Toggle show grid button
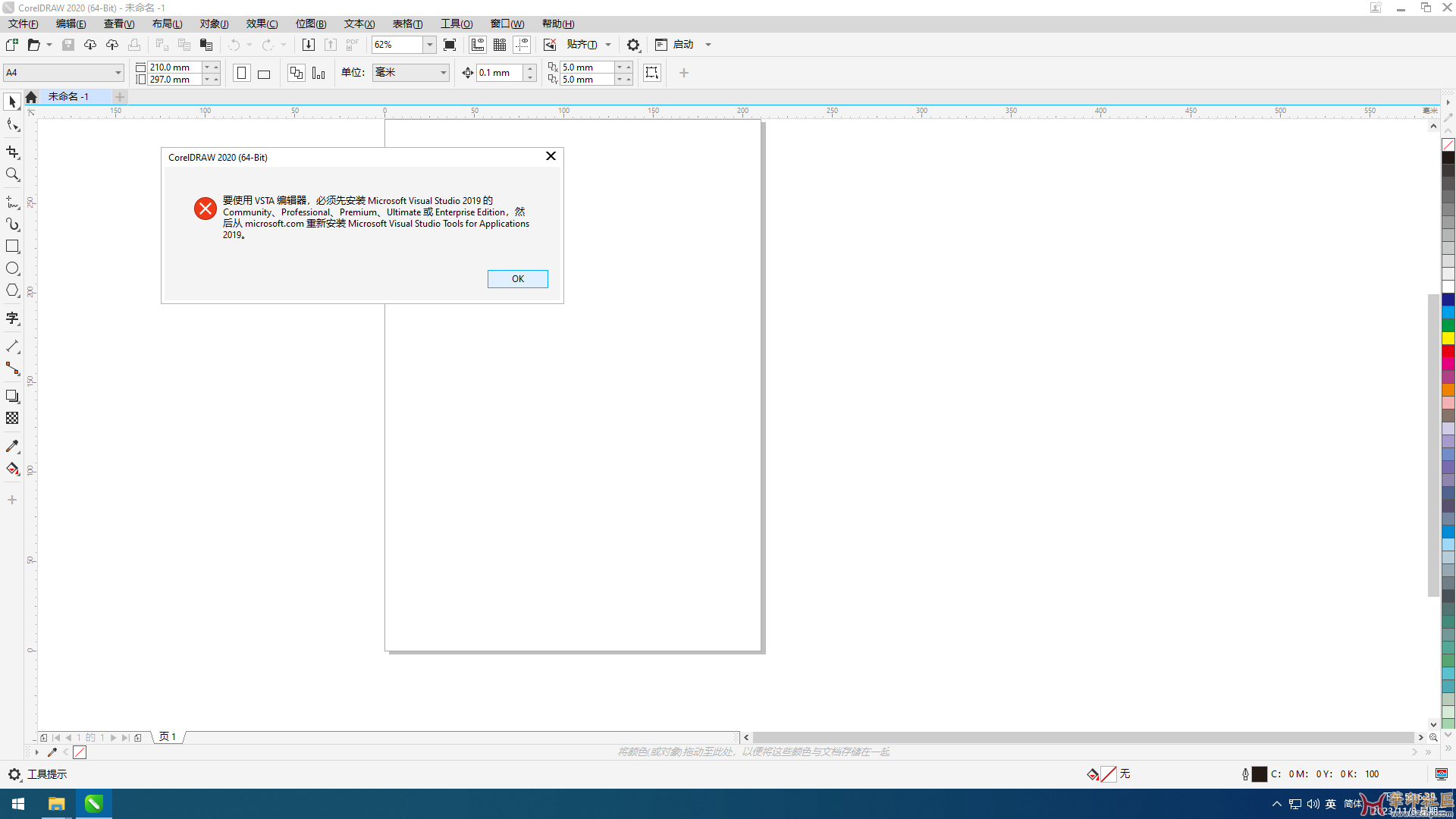 tap(500, 45)
